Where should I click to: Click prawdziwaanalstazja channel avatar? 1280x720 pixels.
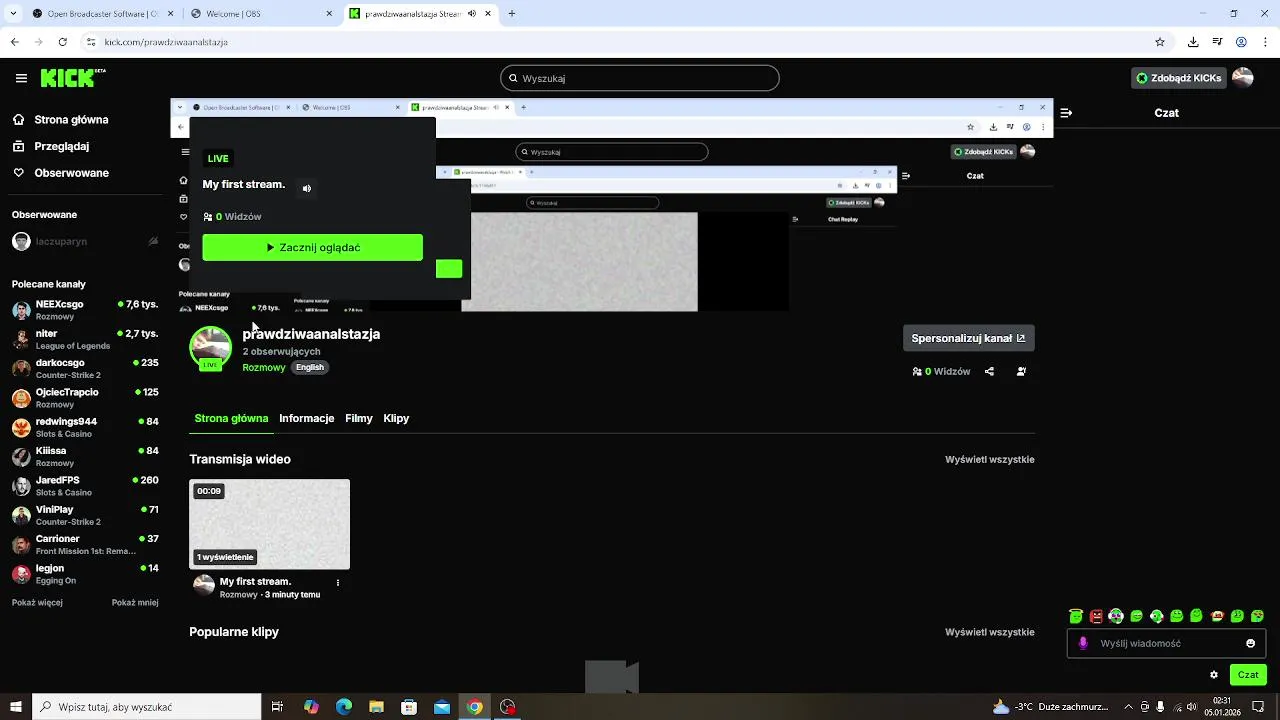[x=210, y=347]
